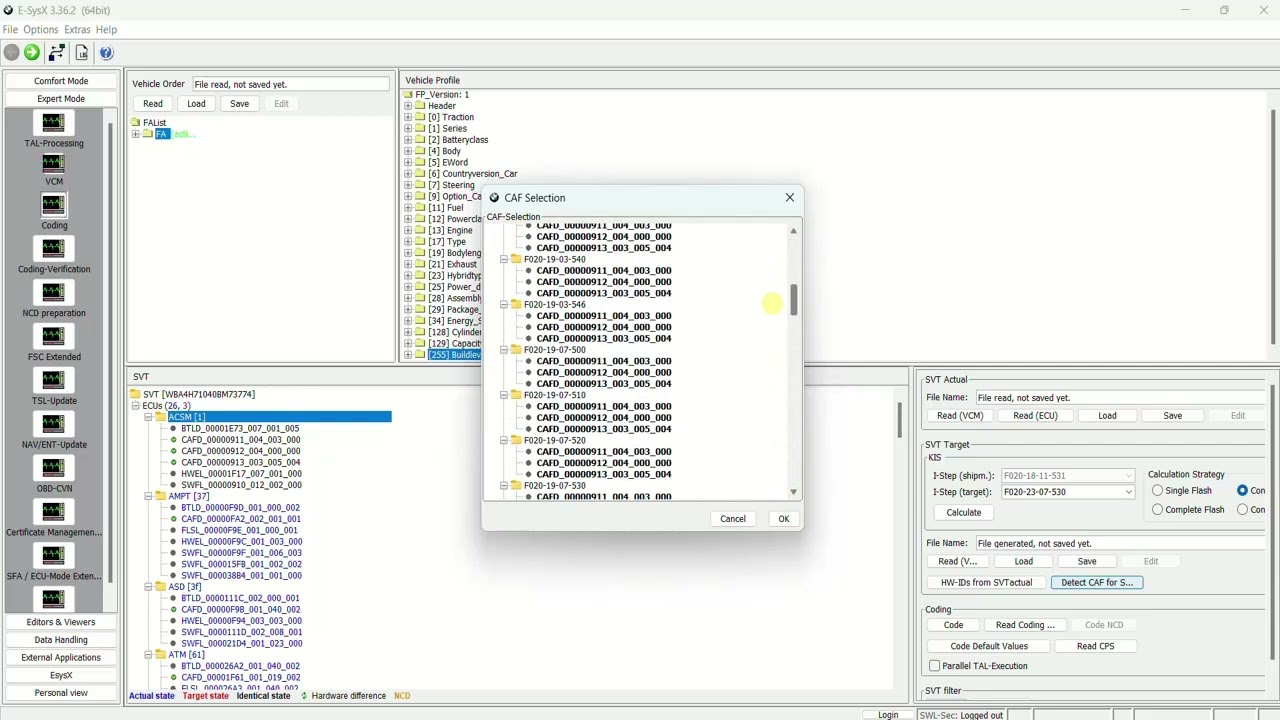Open the Certificate Management module icon
The height and width of the screenshot is (720, 1280).
(x=53, y=511)
